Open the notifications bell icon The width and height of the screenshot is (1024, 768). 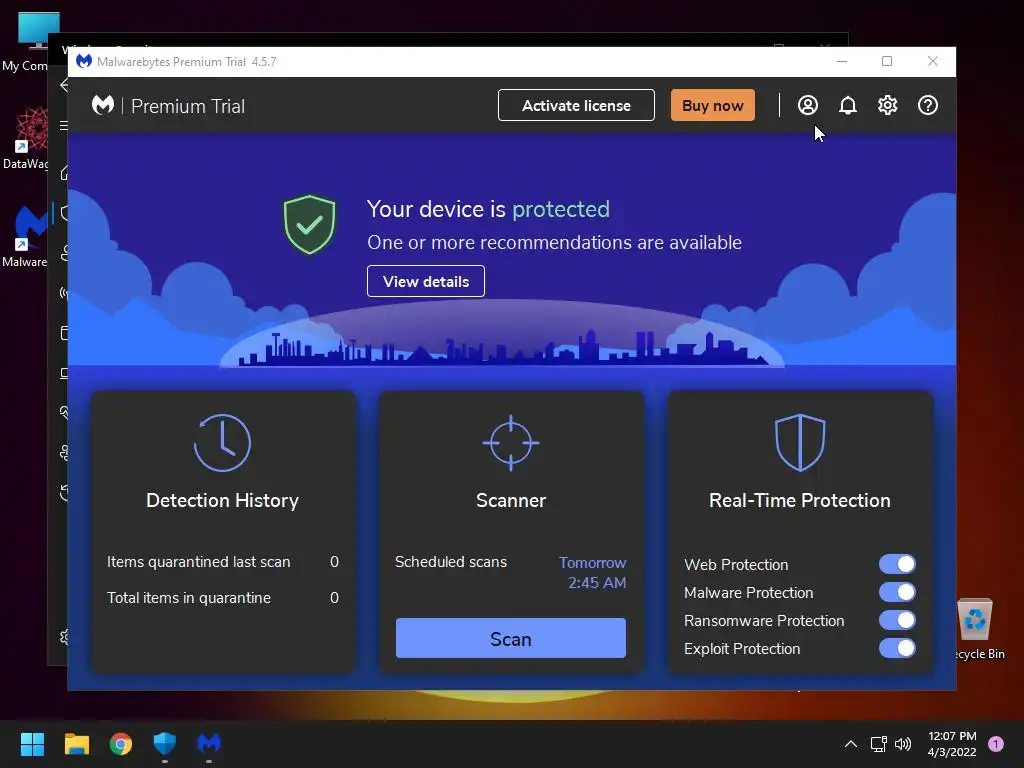[x=848, y=105]
